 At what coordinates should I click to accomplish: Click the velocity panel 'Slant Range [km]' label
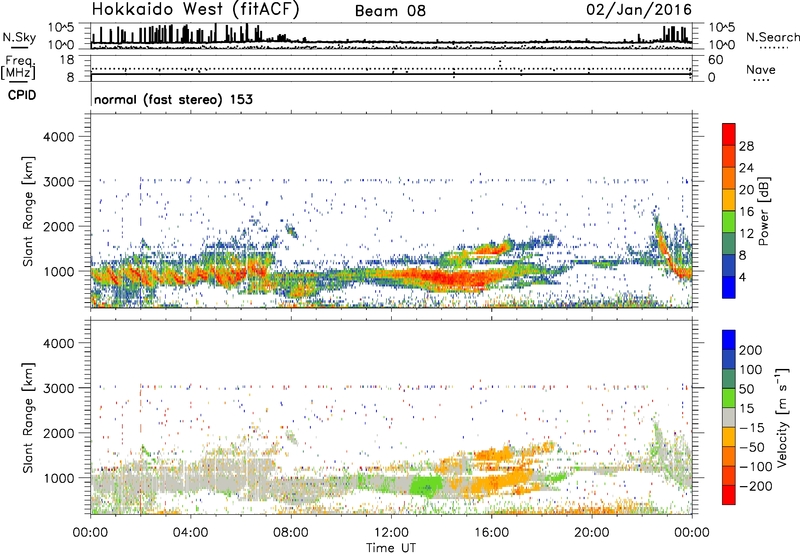point(28,418)
